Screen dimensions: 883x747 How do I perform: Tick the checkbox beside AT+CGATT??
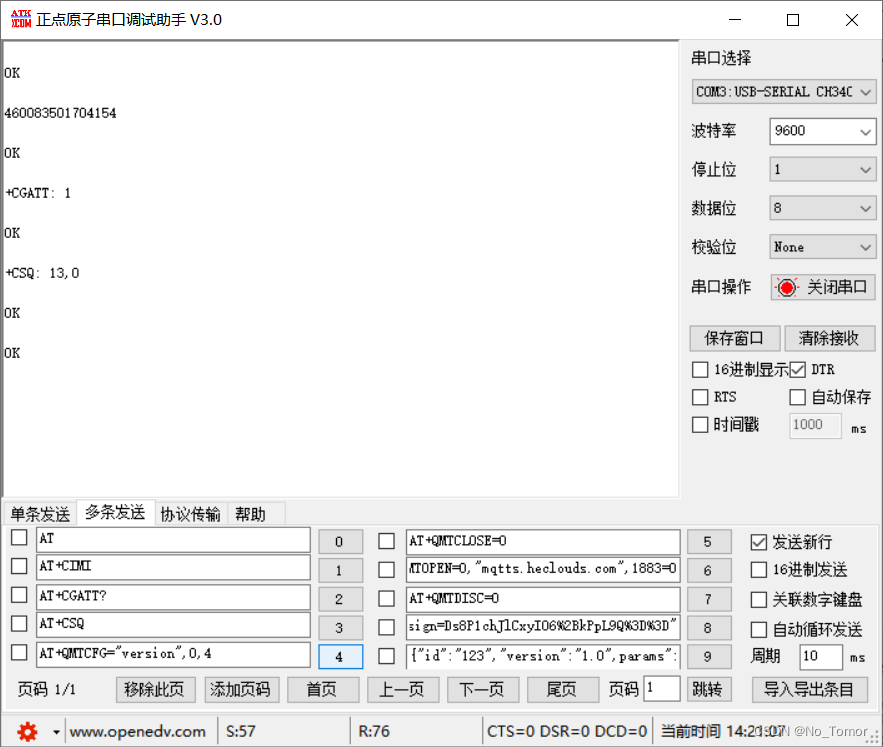coord(19,595)
